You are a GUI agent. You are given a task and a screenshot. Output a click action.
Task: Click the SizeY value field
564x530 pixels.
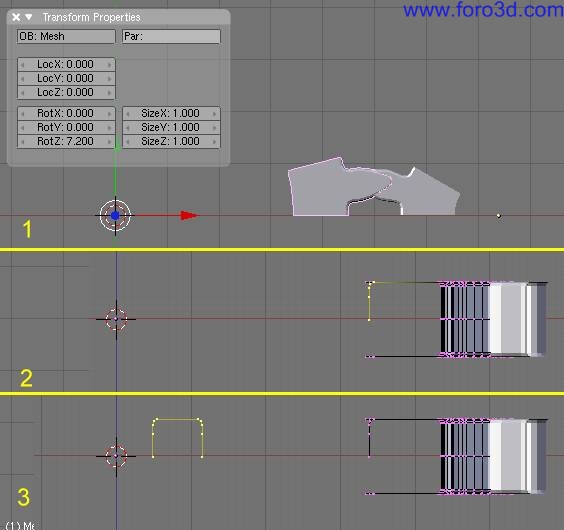click(x=171, y=127)
